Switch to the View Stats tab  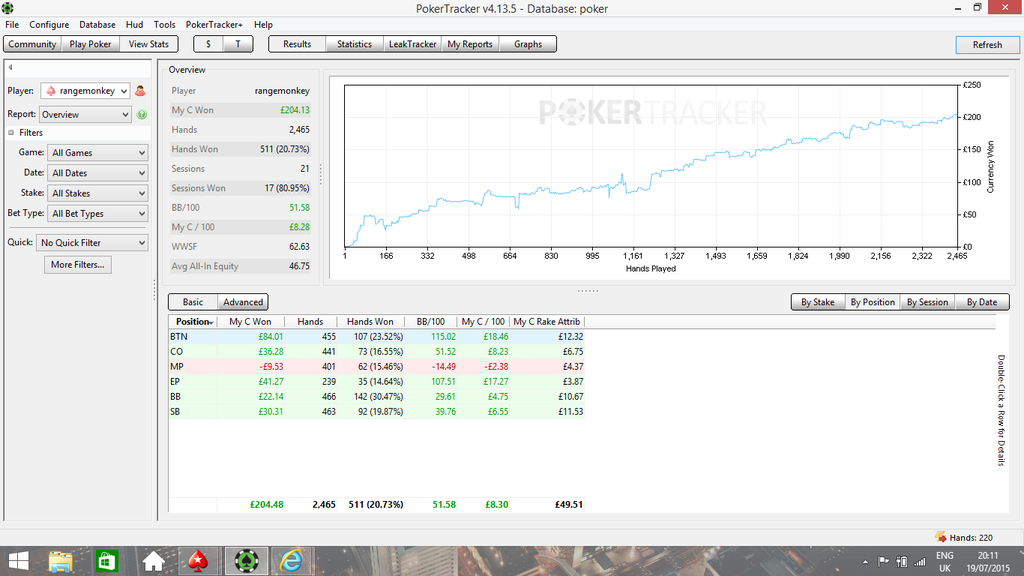[x=148, y=44]
